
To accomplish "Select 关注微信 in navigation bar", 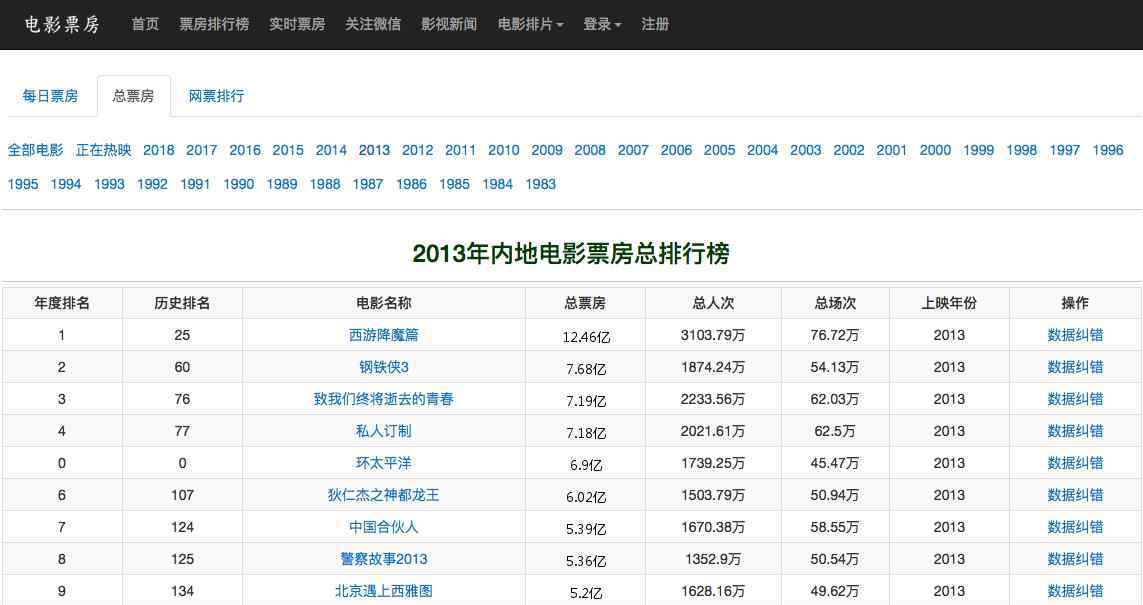I will pos(372,24).
